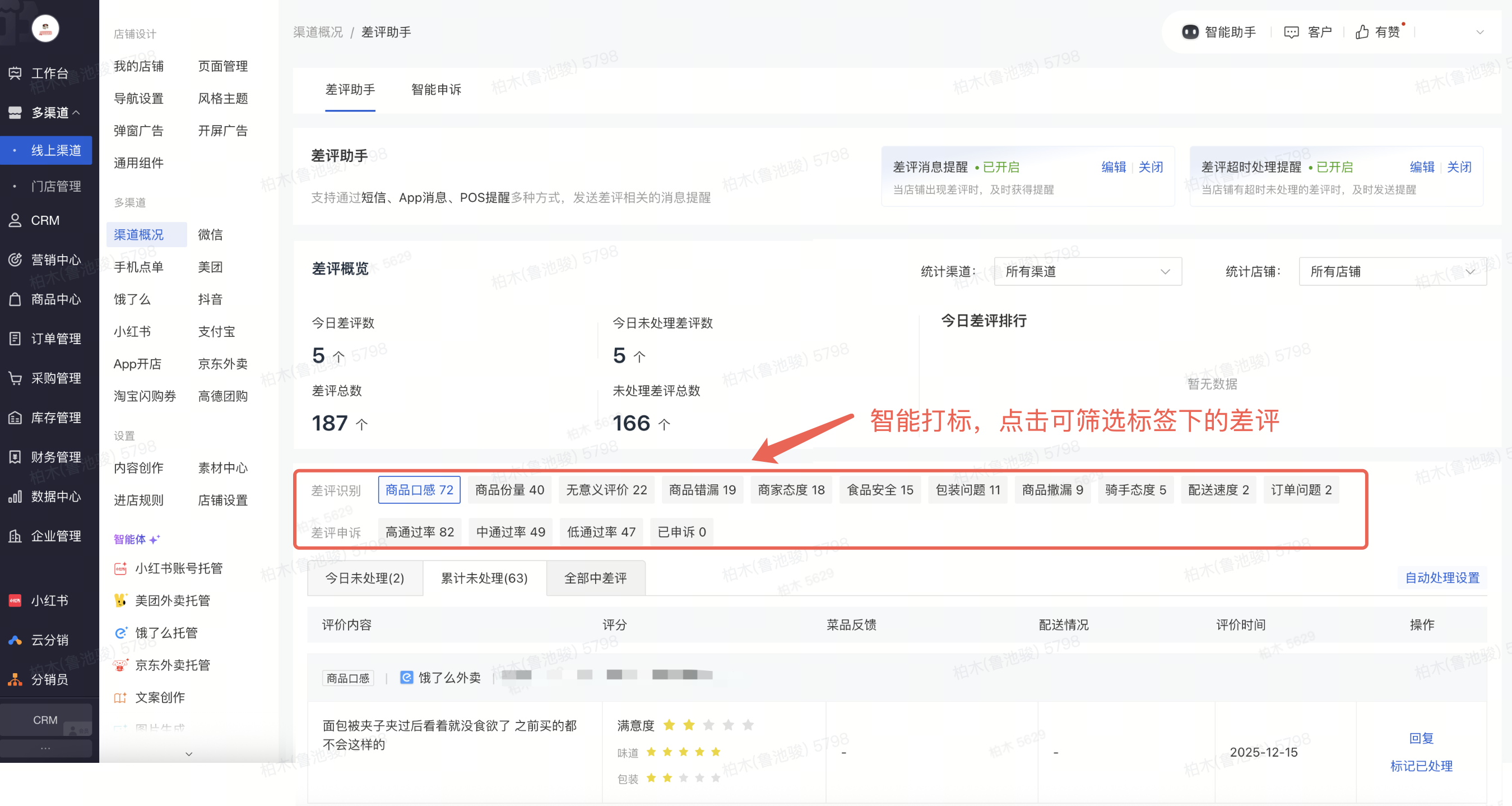1512x806 pixels.
Task: Open 采购管理 shopping cart icon
Action: pyautogui.click(x=15, y=378)
